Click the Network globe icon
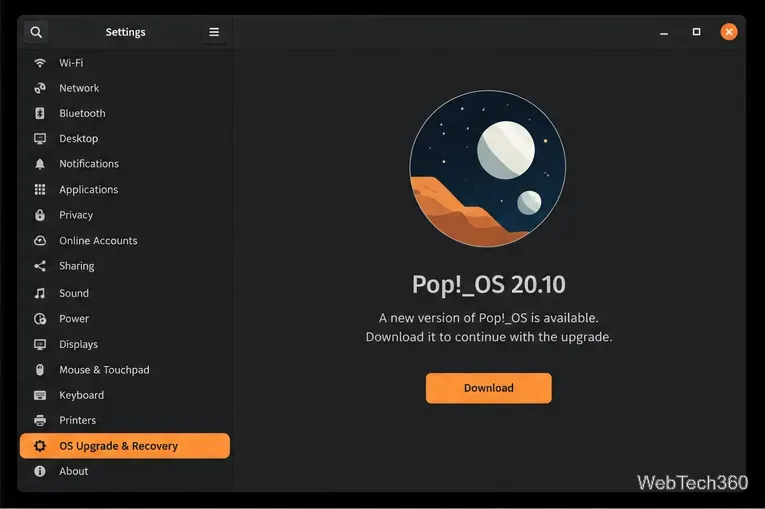 pos(40,88)
